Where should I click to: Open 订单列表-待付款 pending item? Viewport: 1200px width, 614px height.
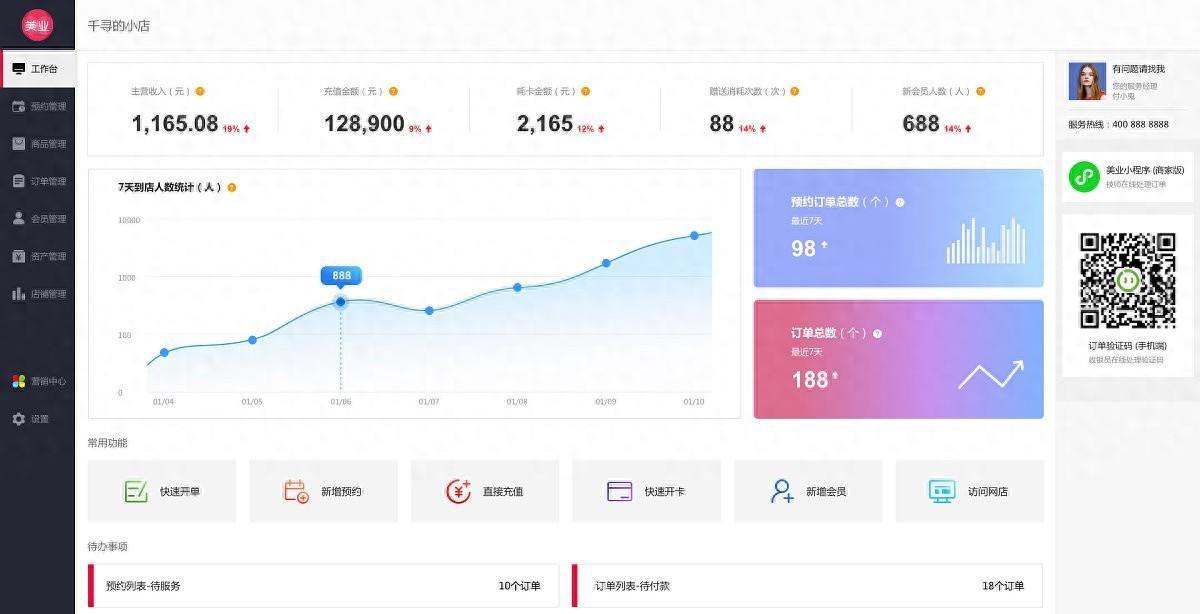click(807, 585)
